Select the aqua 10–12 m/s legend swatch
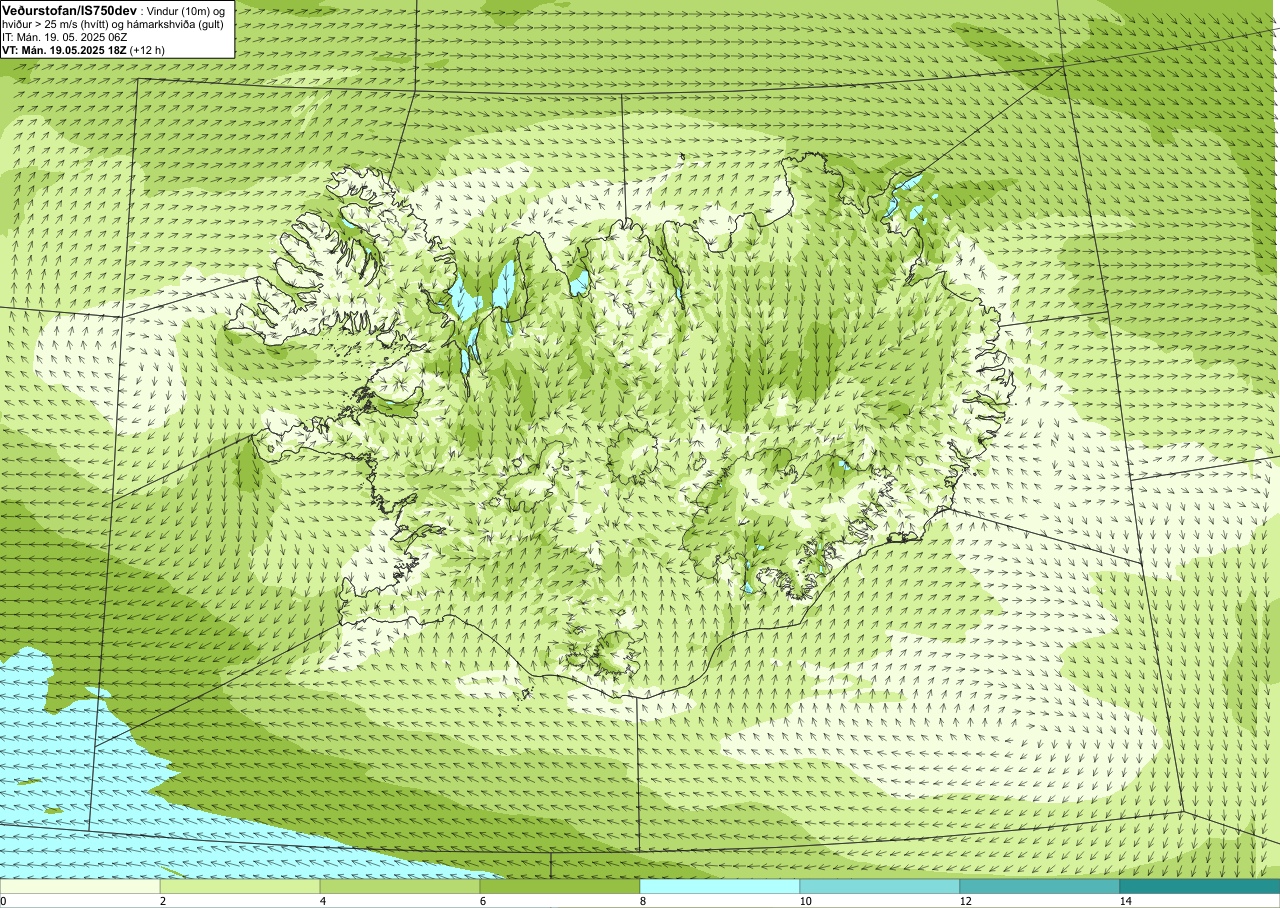 [880, 886]
